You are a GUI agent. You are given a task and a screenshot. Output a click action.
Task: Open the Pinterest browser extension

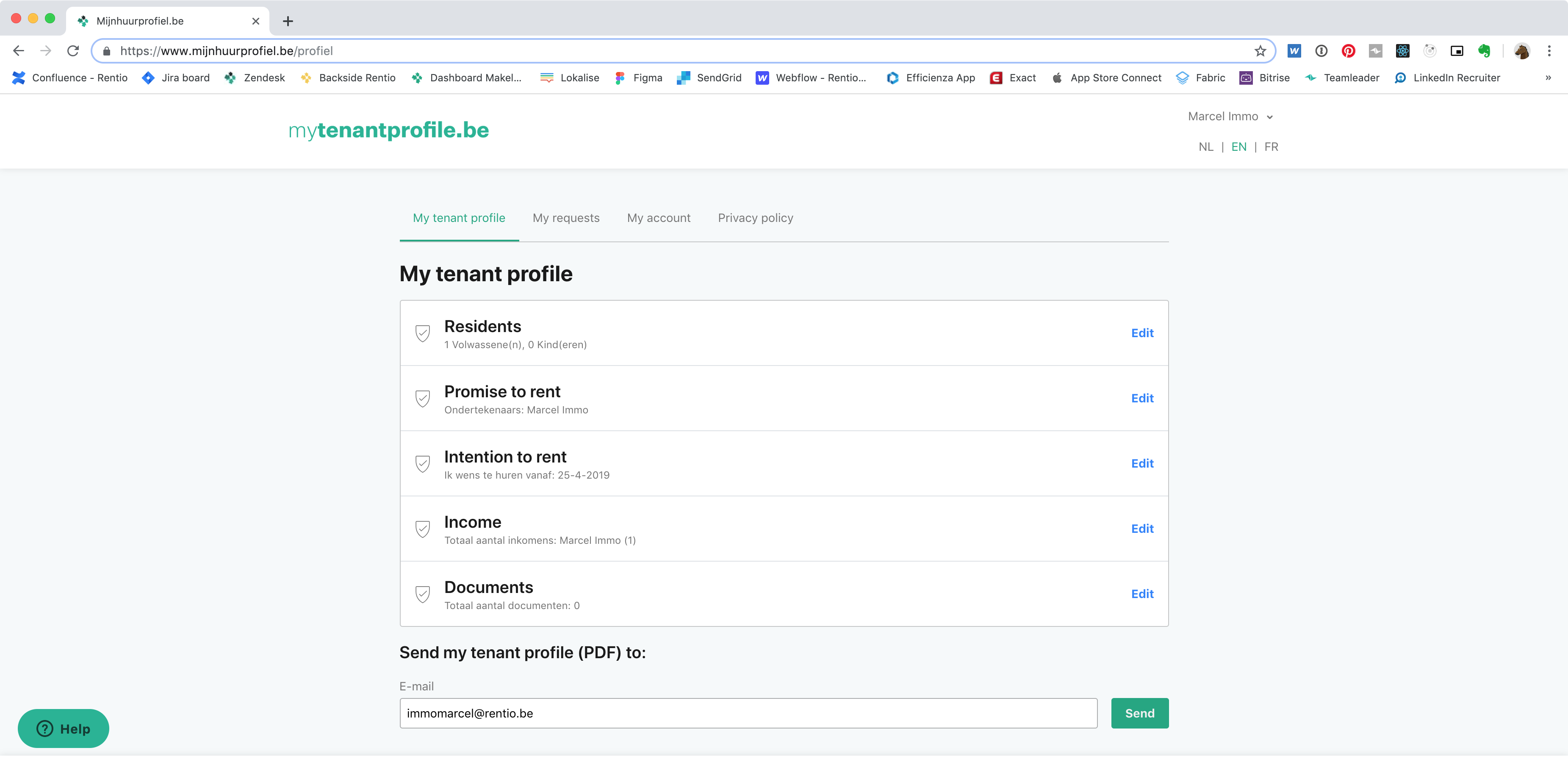point(1348,51)
